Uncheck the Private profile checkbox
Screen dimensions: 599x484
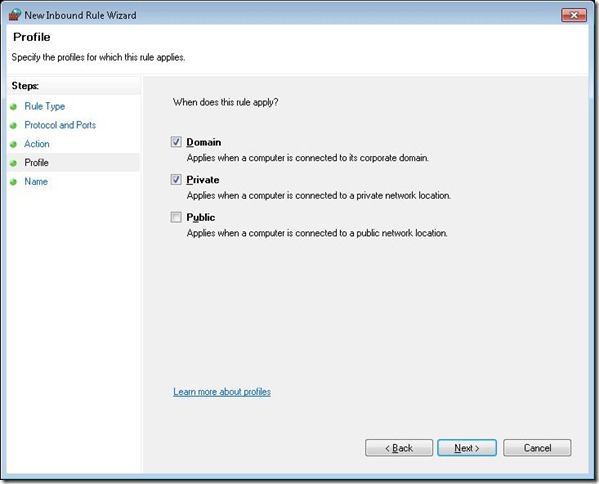point(176,180)
